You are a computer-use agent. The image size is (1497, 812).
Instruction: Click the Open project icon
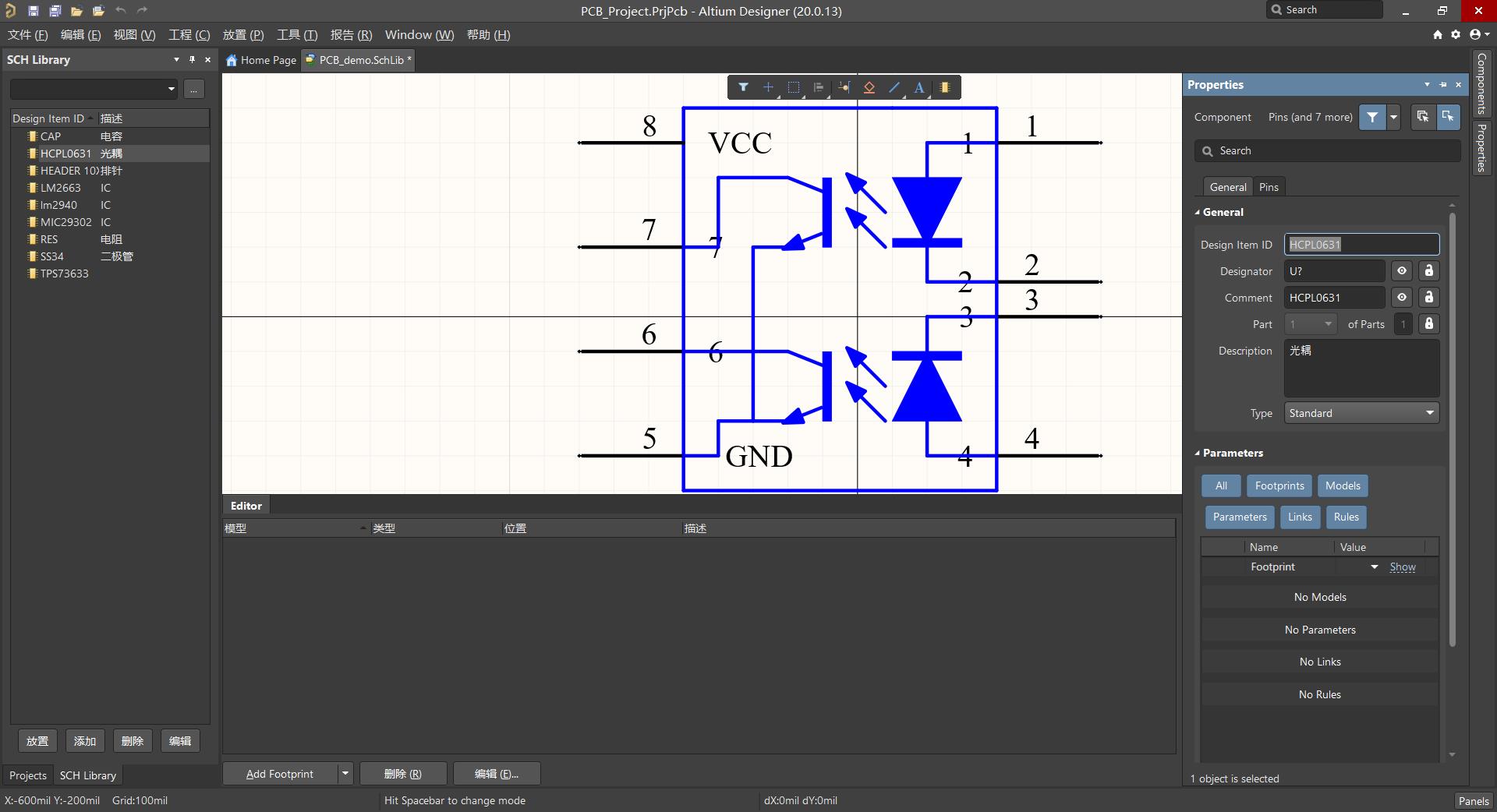tap(98, 11)
